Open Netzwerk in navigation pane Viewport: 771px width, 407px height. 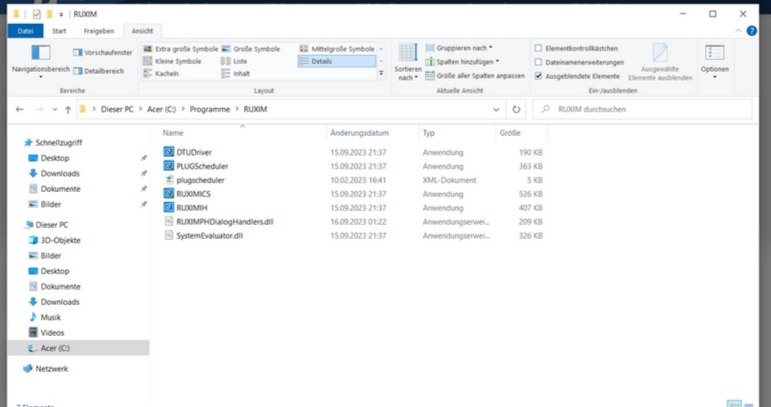coord(52,369)
